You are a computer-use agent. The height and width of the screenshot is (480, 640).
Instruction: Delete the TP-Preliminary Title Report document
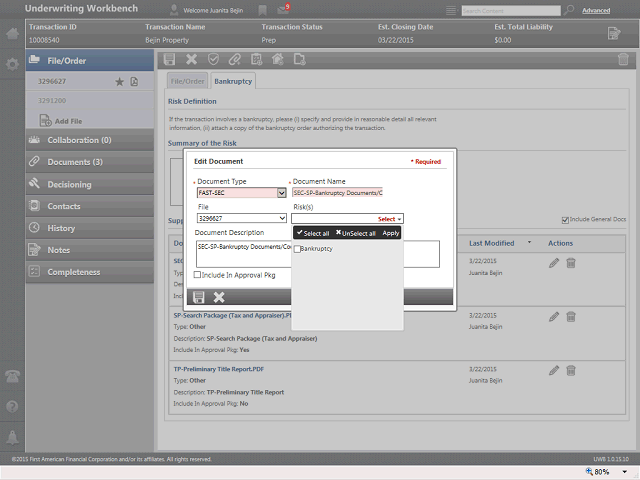[571, 371]
